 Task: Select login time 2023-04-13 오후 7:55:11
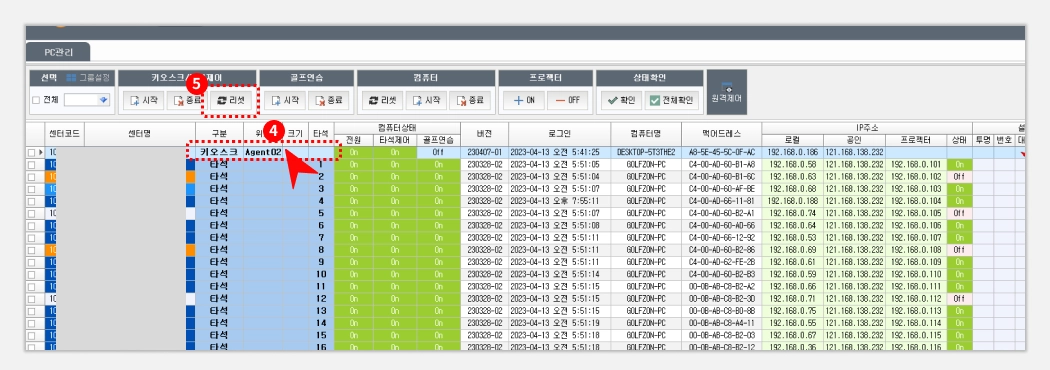pyautogui.click(x=559, y=201)
